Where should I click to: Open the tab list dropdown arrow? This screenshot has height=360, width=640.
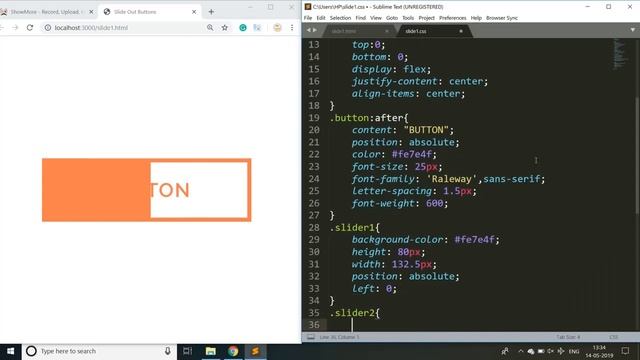pos(633,30)
